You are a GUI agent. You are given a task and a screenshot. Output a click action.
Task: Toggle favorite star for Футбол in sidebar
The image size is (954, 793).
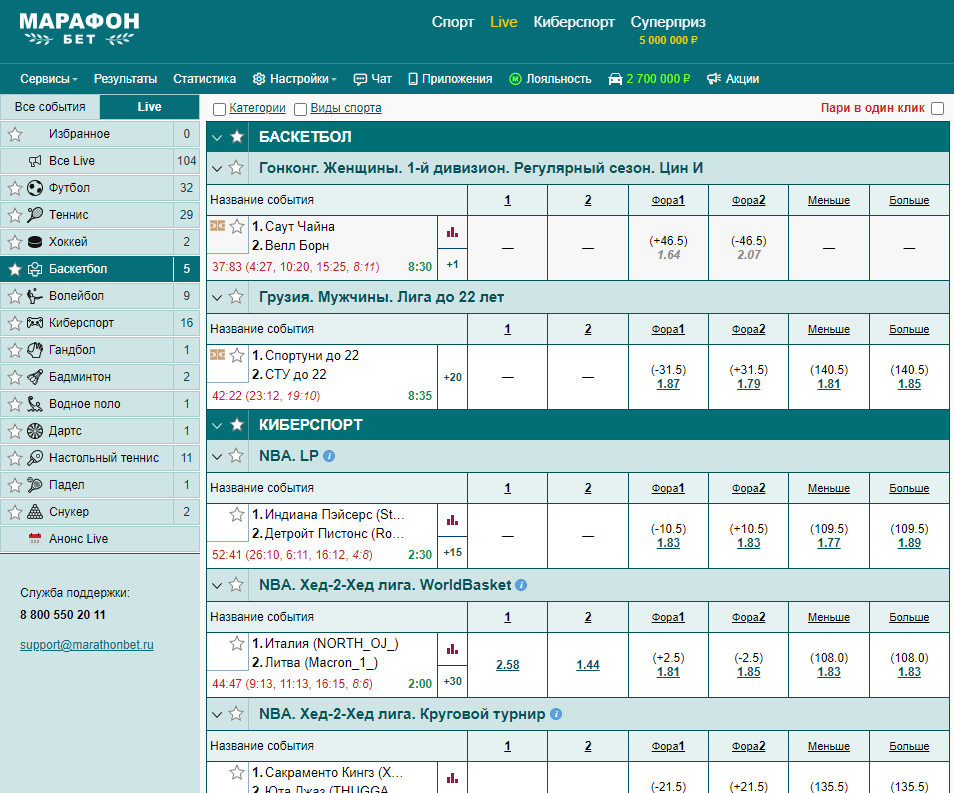tap(15, 188)
